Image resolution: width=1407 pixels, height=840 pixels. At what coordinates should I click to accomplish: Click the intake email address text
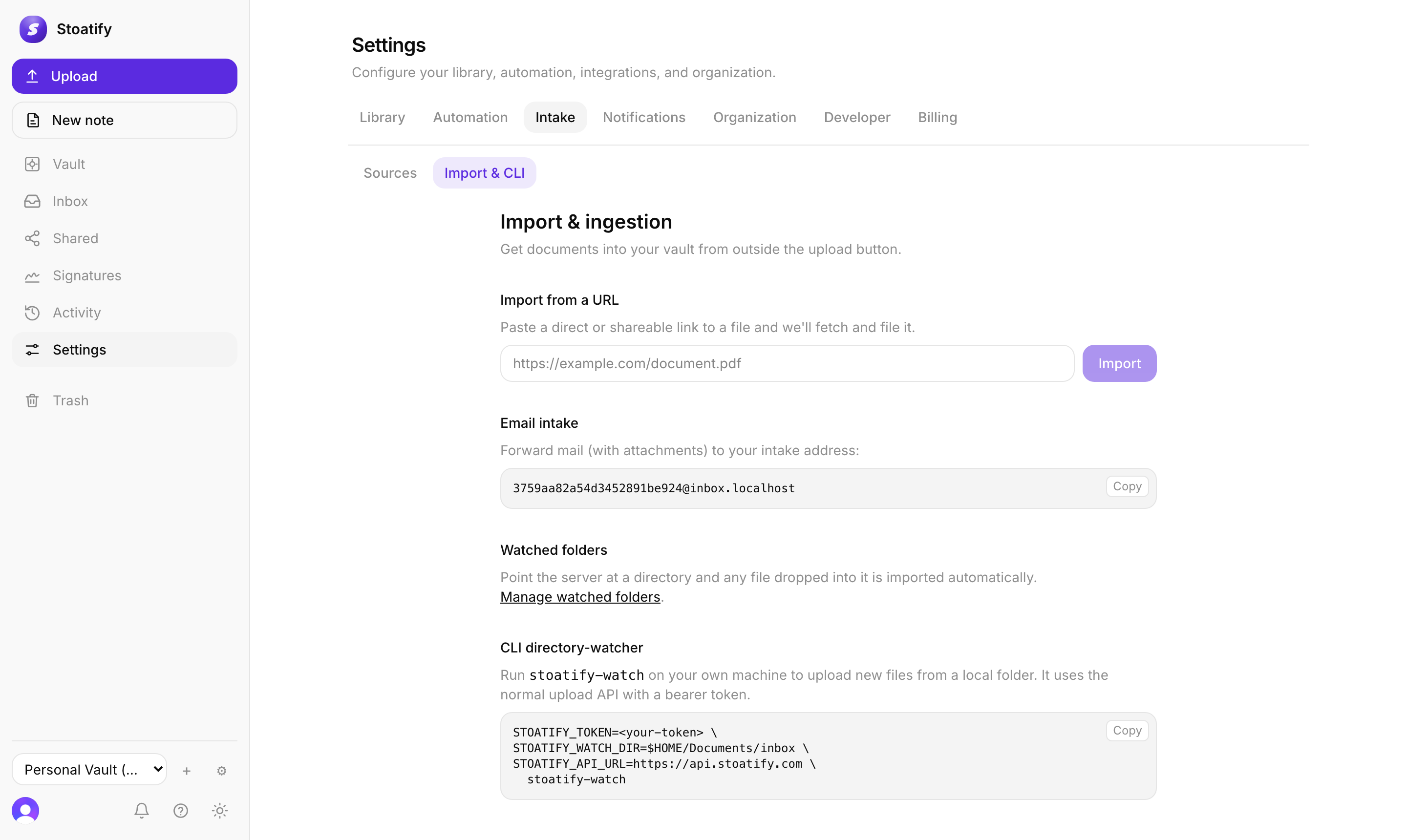coord(653,488)
